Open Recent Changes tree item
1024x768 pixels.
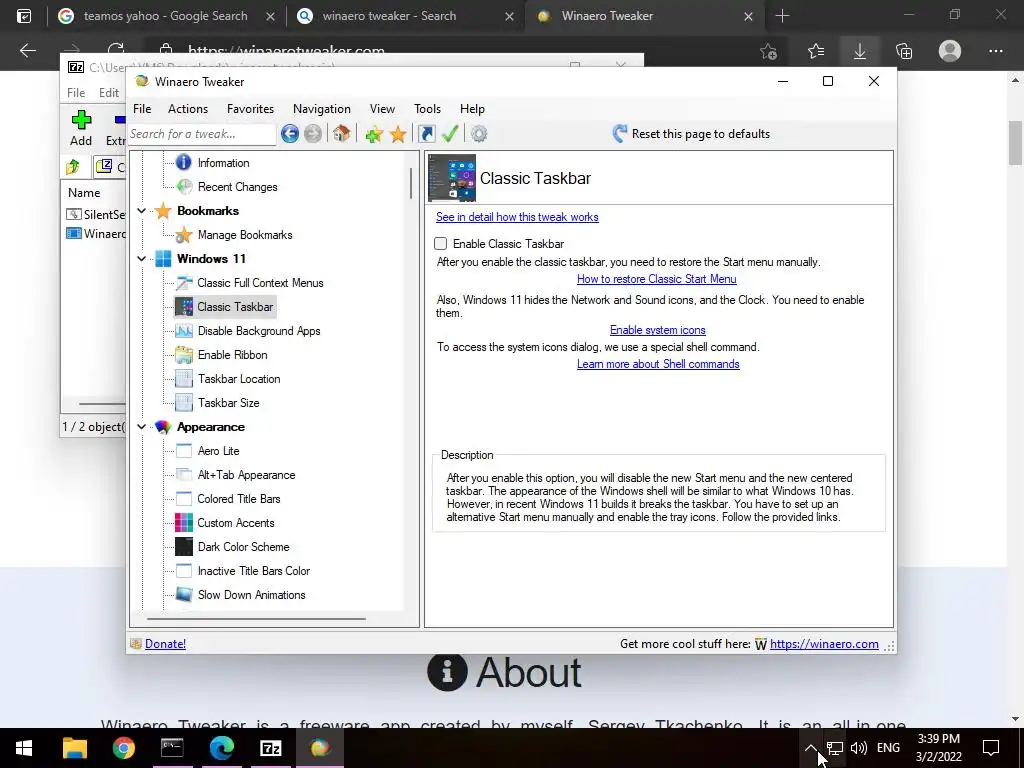237,187
